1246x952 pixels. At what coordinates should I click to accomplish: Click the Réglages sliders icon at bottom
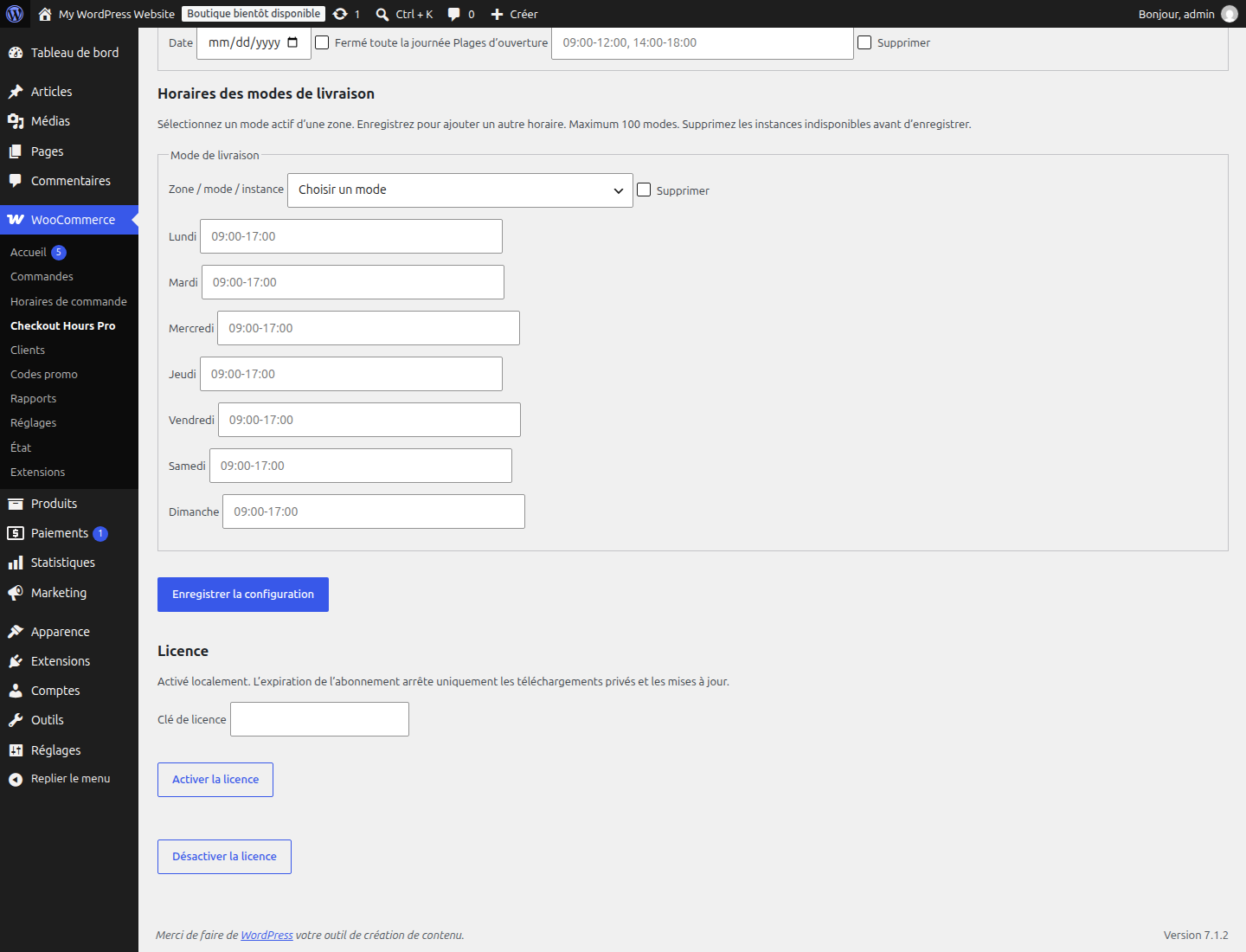16,750
